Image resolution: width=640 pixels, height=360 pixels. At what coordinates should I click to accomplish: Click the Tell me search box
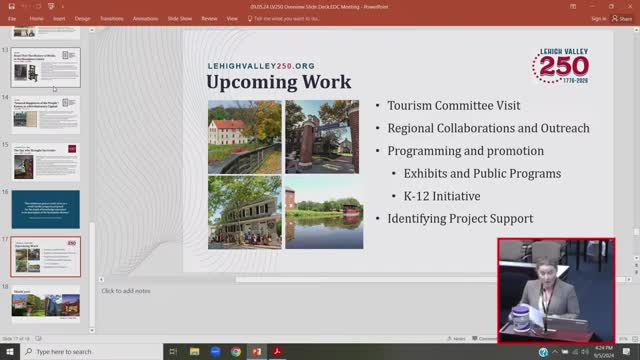(x=283, y=19)
